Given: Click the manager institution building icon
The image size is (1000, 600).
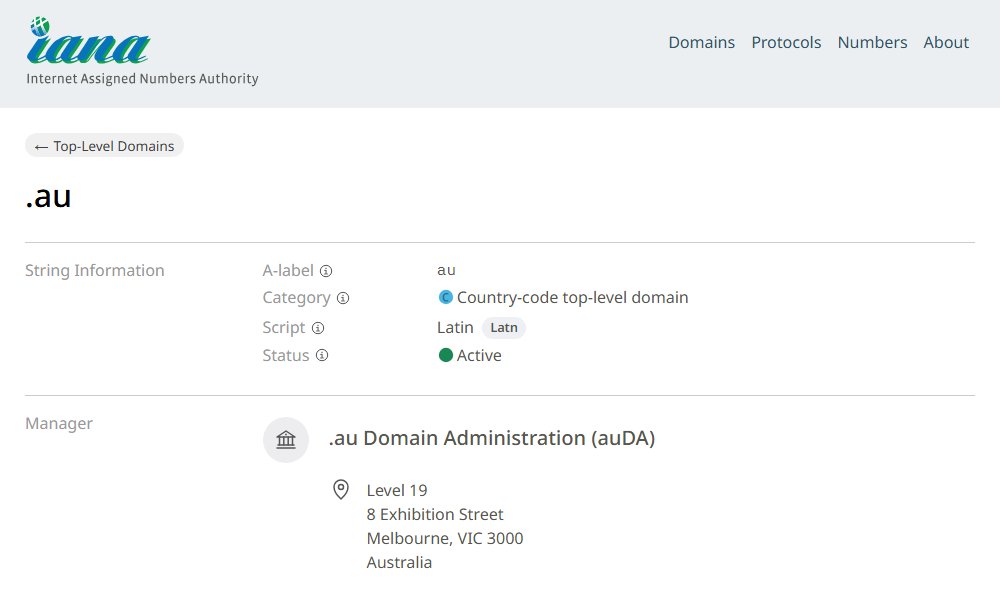Looking at the screenshot, I should 286,440.
